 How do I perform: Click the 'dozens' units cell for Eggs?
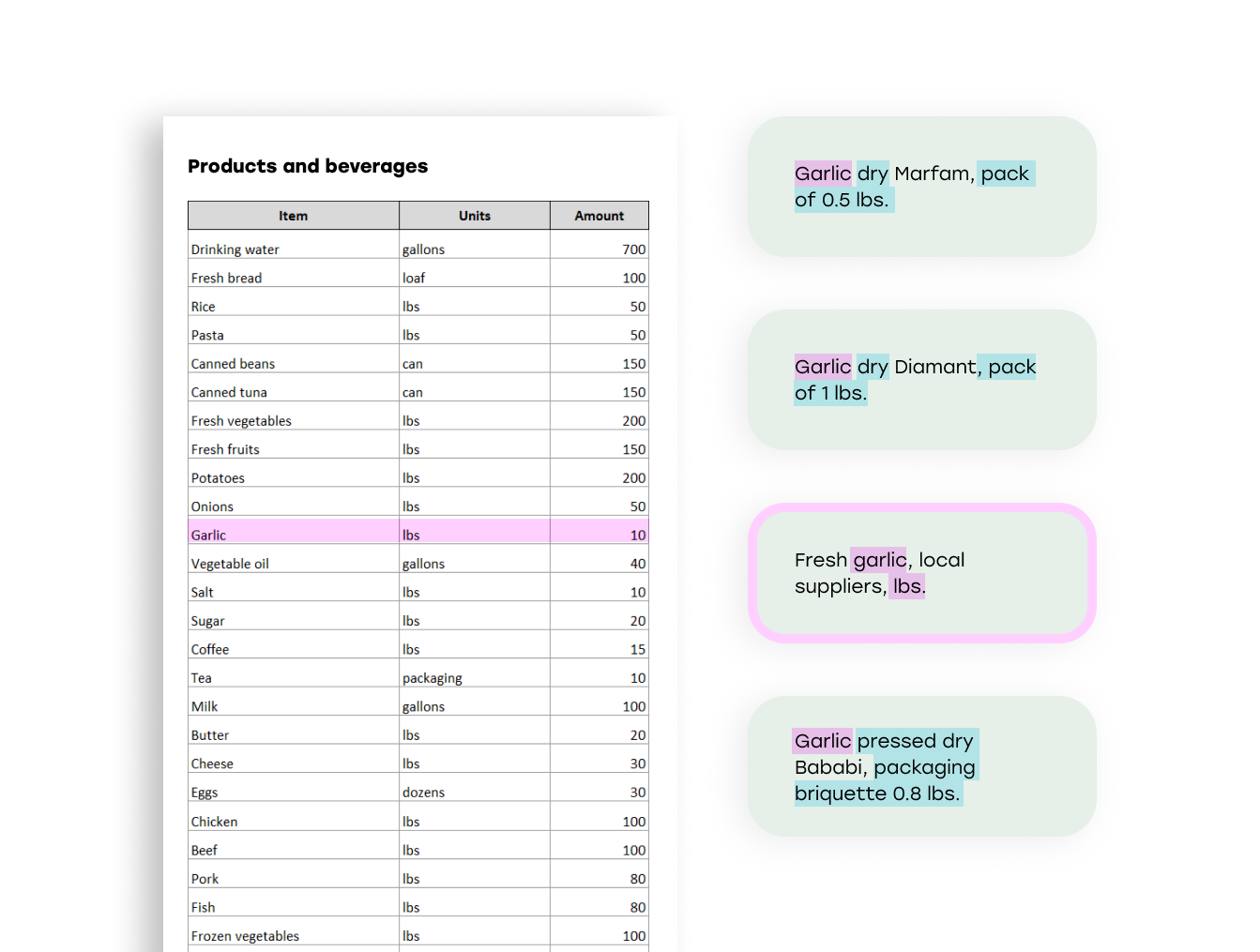(x=475, y=789)
